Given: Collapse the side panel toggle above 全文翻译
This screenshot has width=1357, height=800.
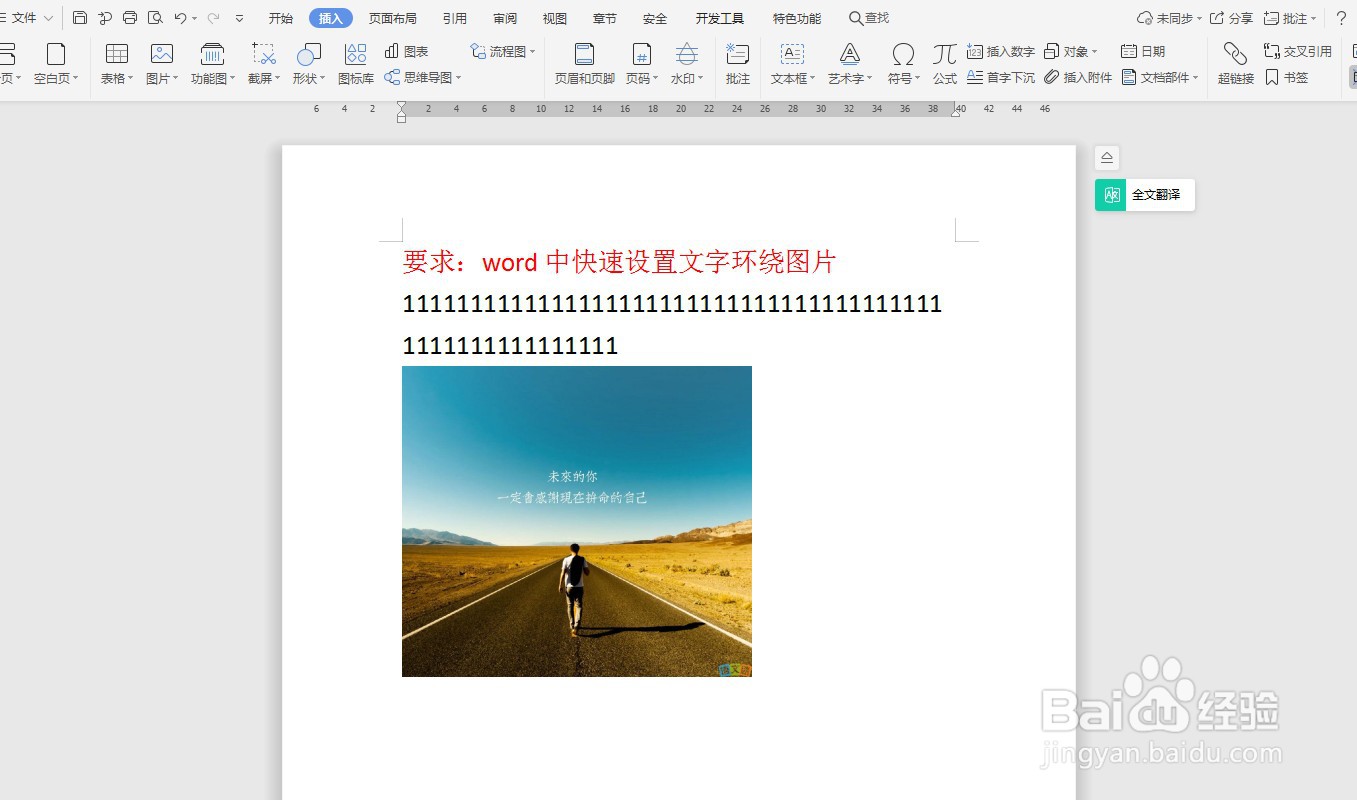Looking at the screenshot, I should [1107, 158].
